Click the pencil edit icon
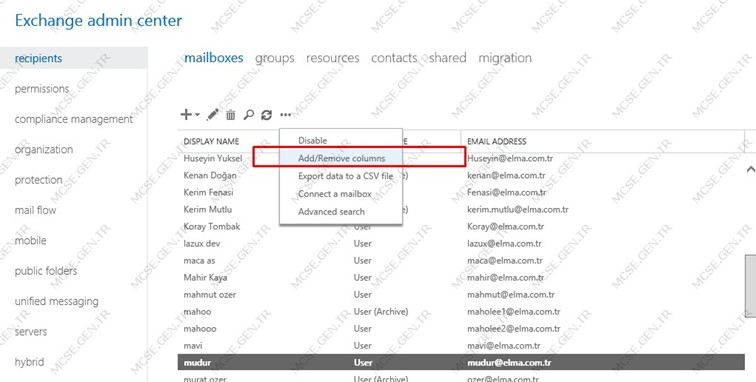This screenshot has height=382, width=756. tap(213, 114)
